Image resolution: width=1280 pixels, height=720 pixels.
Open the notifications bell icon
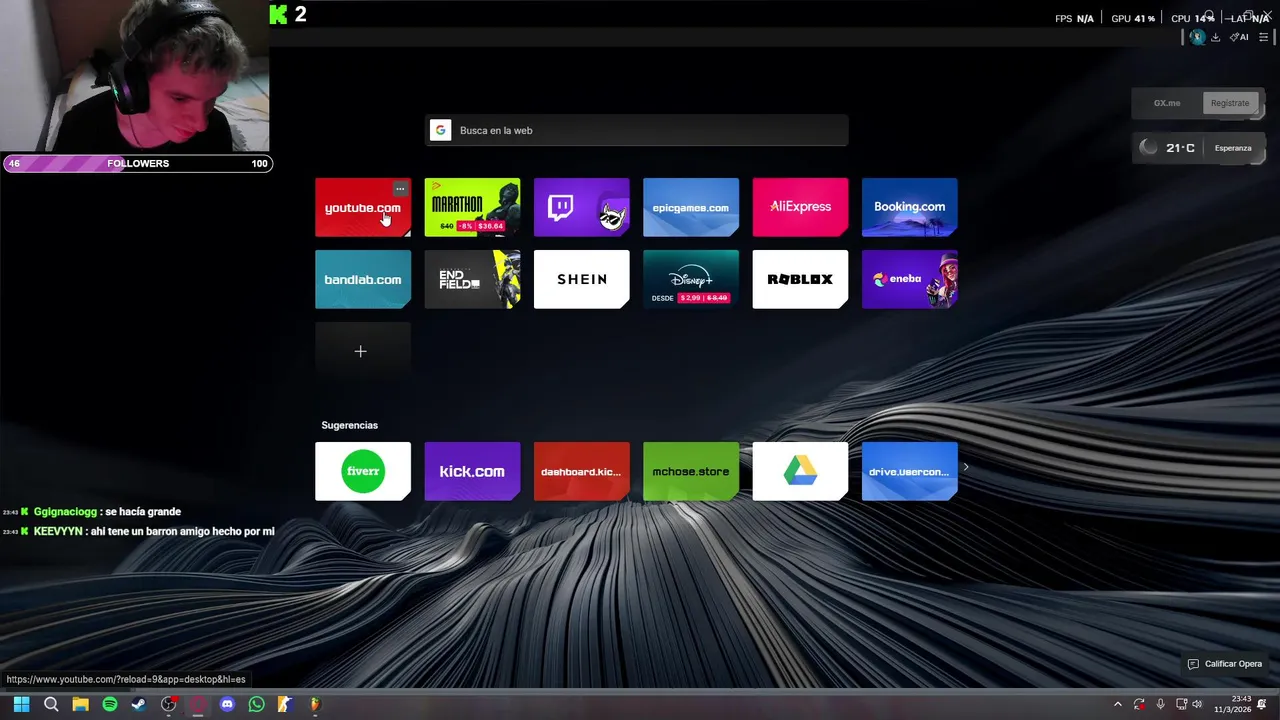pos(1263,704)
